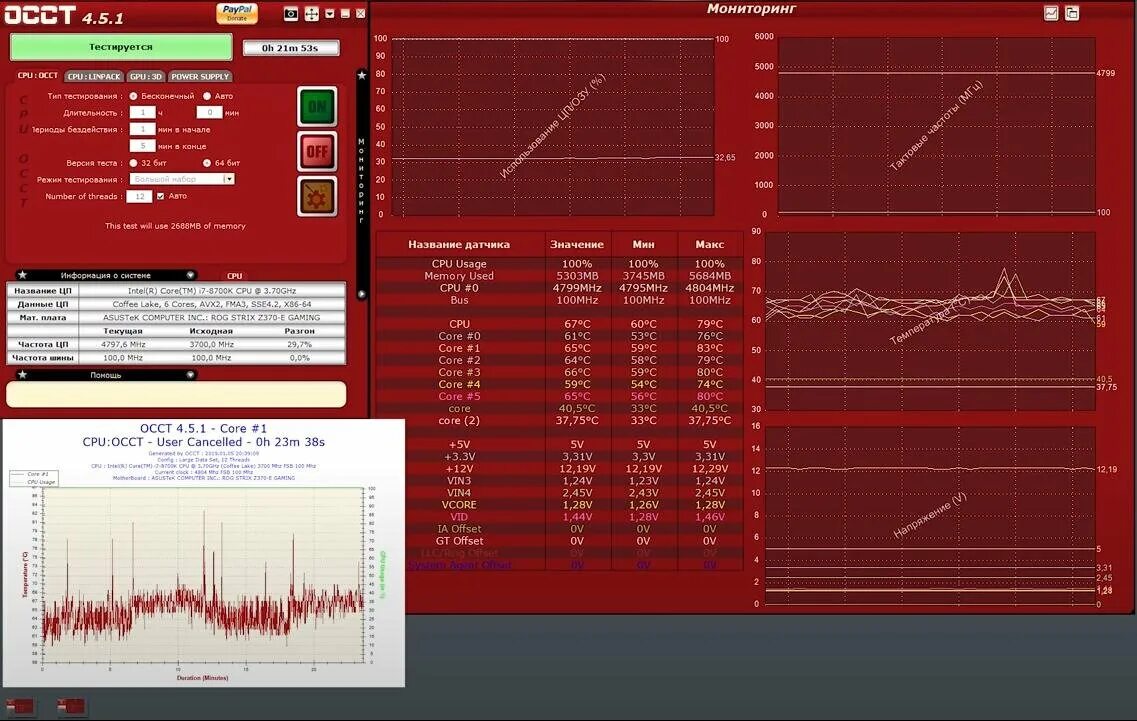Take a screenshot with the camera icon
Viewport: 1137px width, 721px height.
tap(291, 14)
